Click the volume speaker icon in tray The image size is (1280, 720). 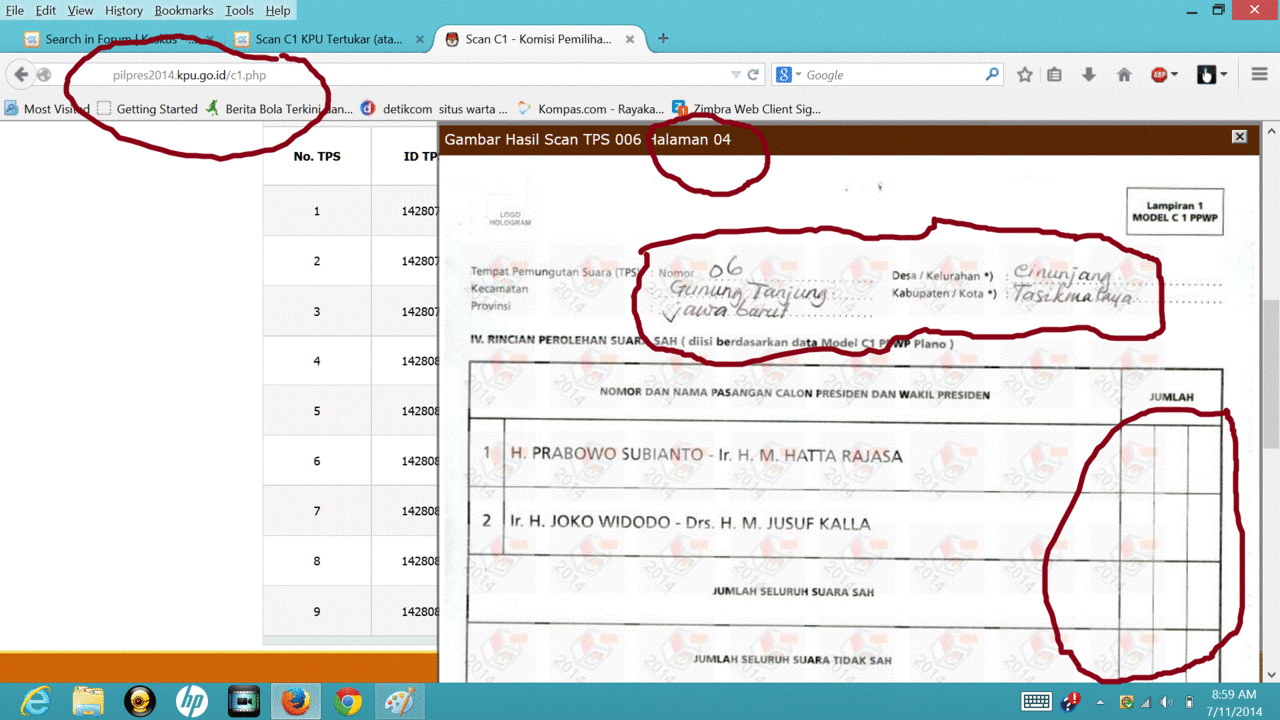(1167, 702)
